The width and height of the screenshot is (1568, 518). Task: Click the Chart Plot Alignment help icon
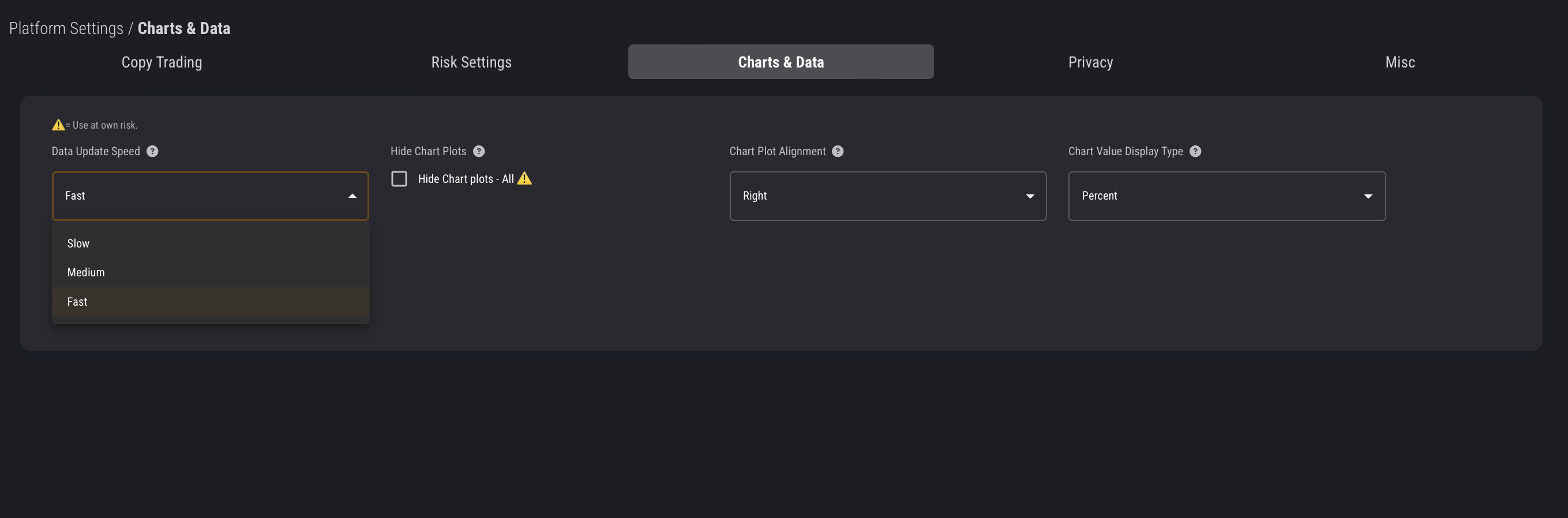[x=838, y=151]
